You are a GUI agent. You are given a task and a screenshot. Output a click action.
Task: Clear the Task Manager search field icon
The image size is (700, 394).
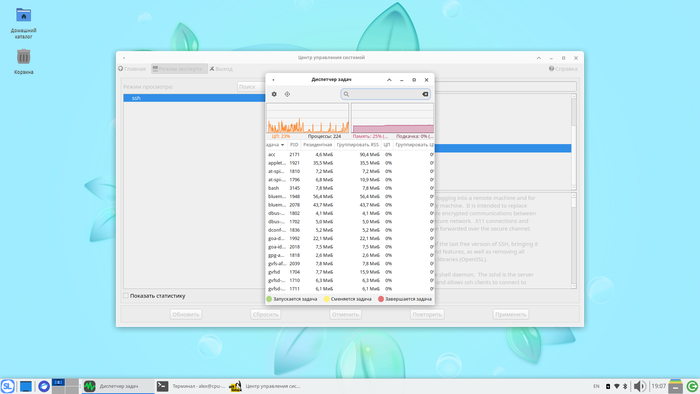[425, 94]
